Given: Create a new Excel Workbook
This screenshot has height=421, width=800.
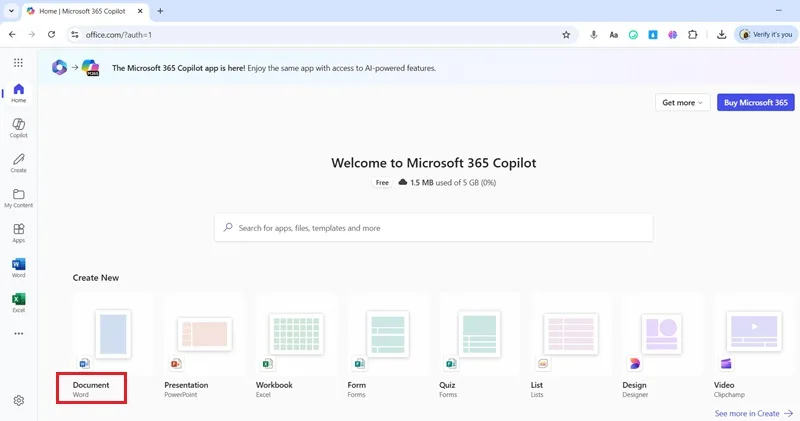Looking at the screenshot, I should tap(296, 346).
